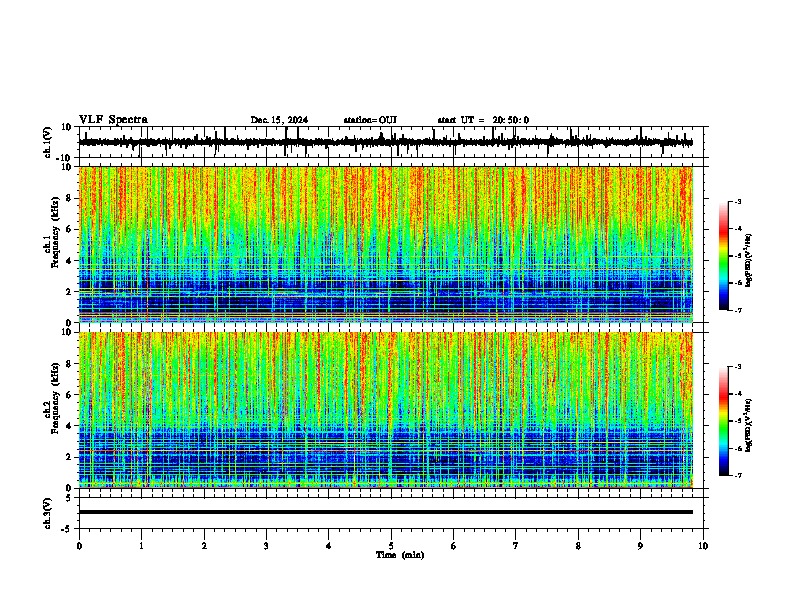Click the "9" tick on the Time axis
The image size is (792, 612).
tap(640, 546)
